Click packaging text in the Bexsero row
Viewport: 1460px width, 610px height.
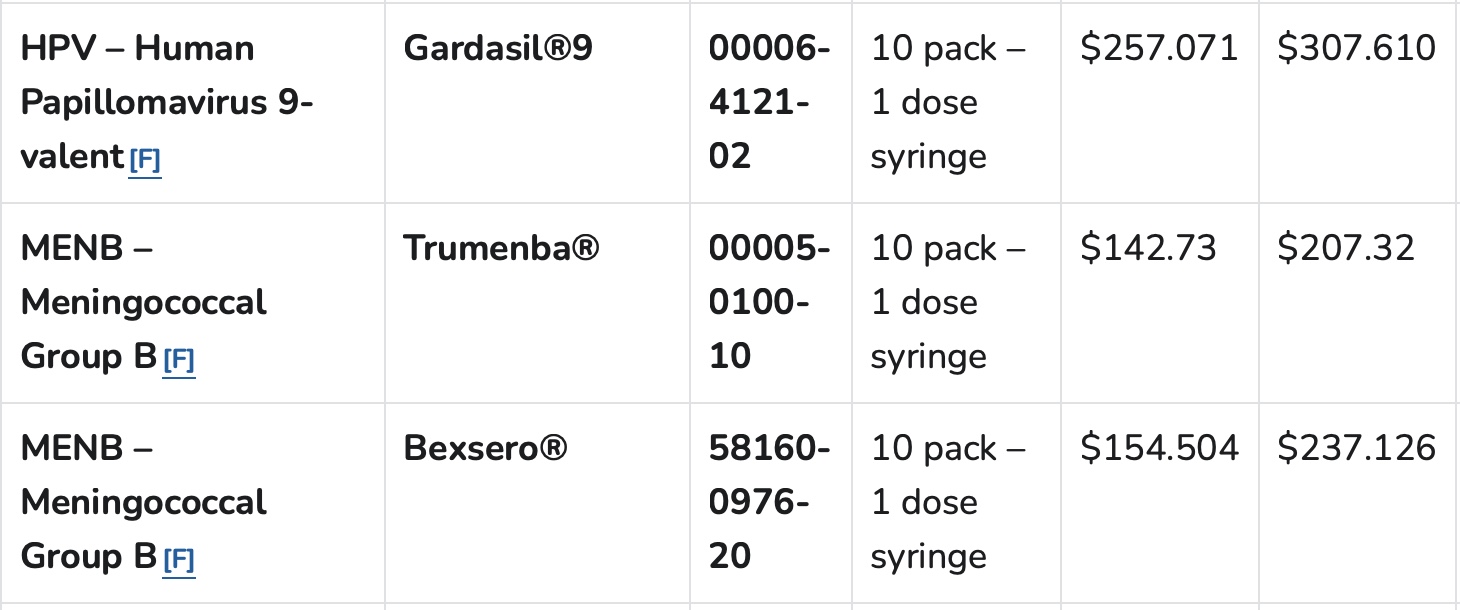coord(948,502)
